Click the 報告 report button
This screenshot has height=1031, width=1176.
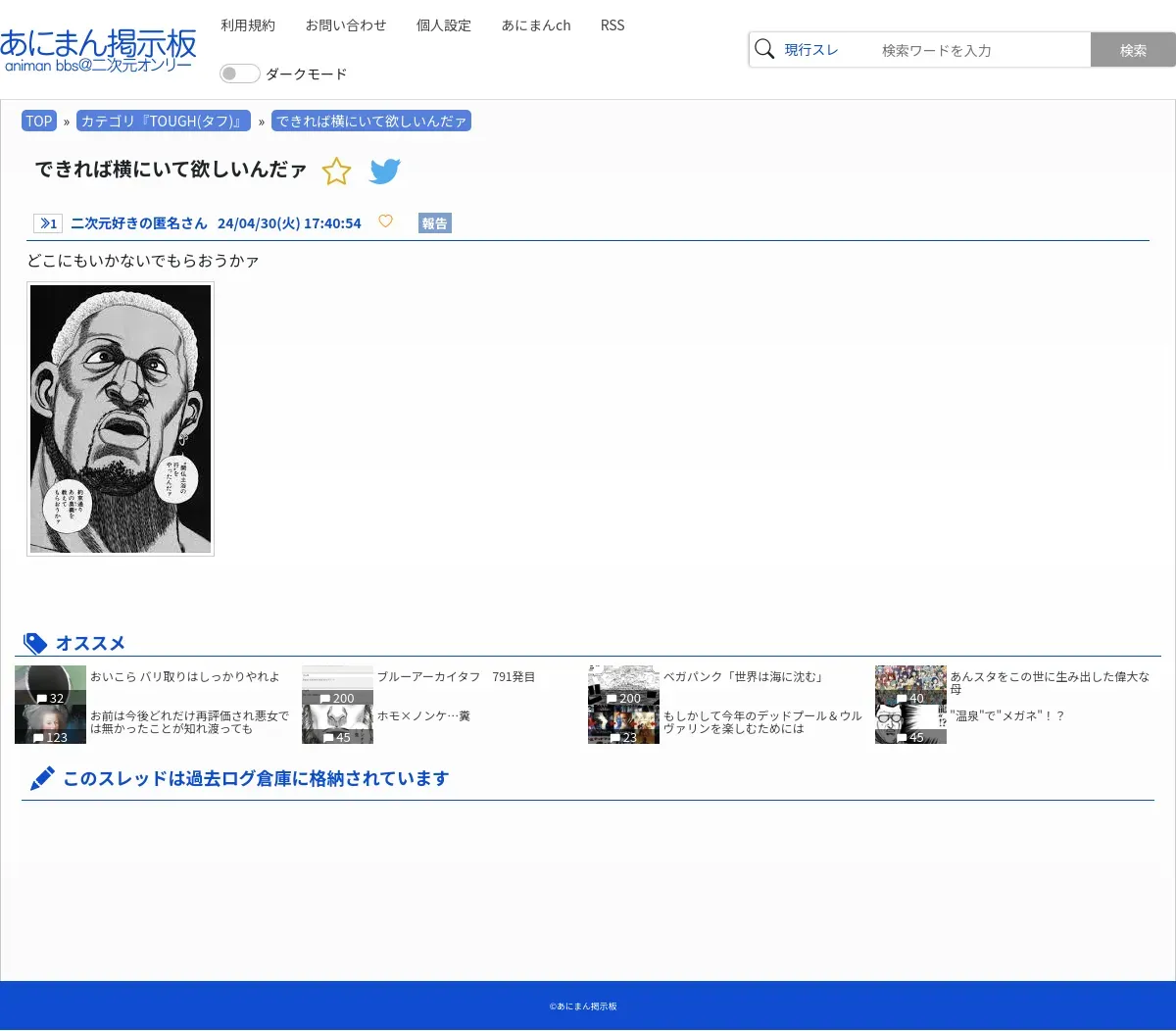click(434, 223)
